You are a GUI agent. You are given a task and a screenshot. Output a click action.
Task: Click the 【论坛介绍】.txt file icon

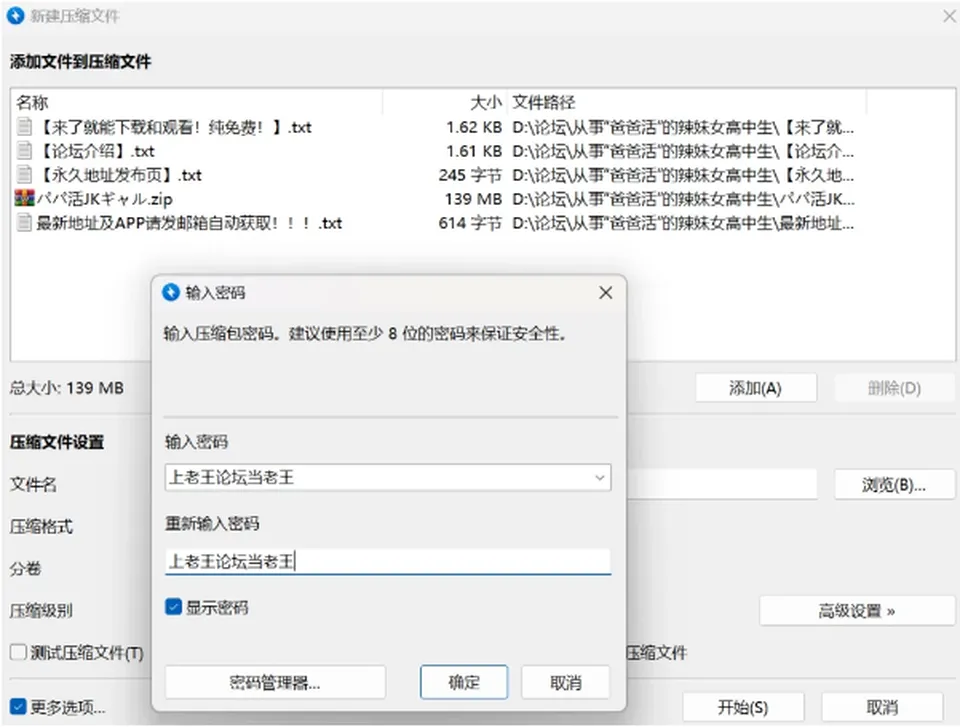click(24, 151)
